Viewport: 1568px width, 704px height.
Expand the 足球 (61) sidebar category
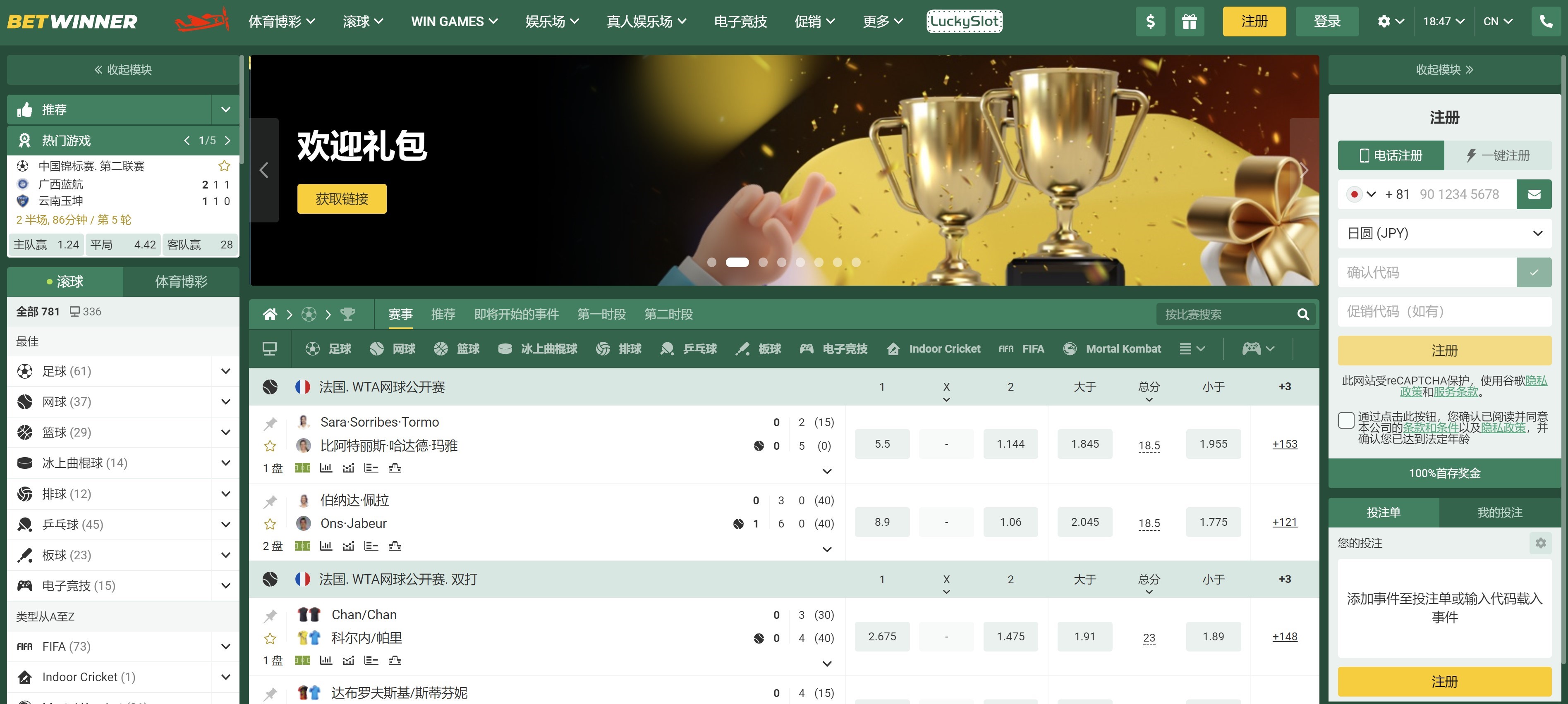click(x=225, y=371)
